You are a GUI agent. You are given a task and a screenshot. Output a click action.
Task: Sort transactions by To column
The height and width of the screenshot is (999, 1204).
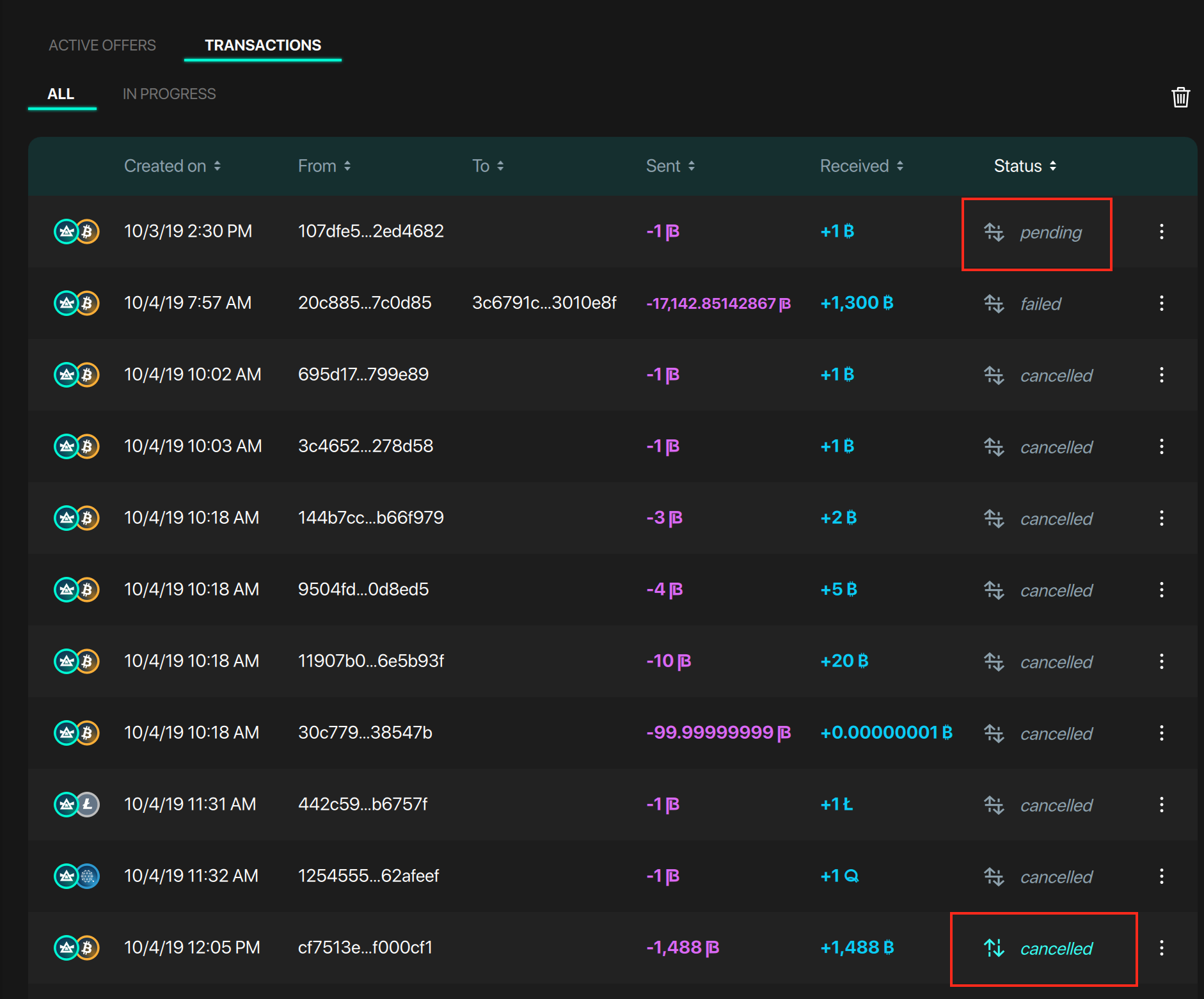point(488,166)
